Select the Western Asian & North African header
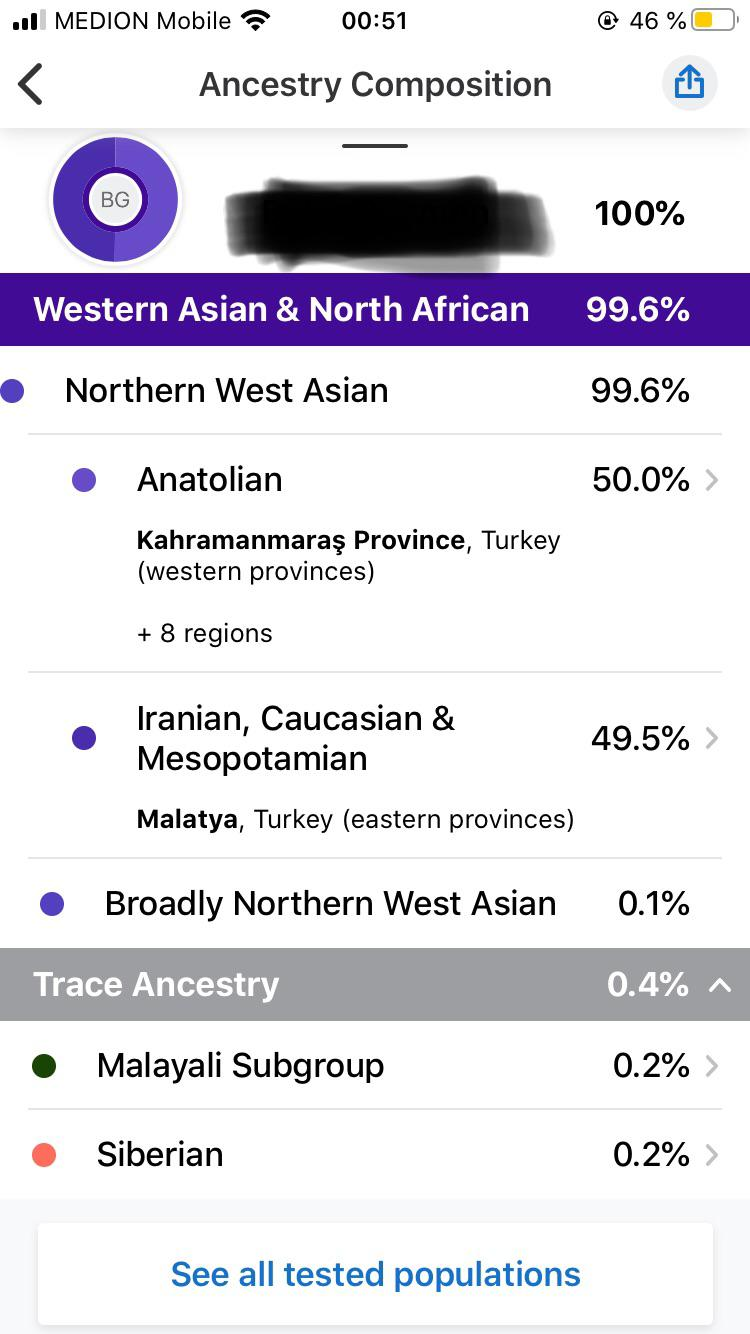 pos(375,309)
